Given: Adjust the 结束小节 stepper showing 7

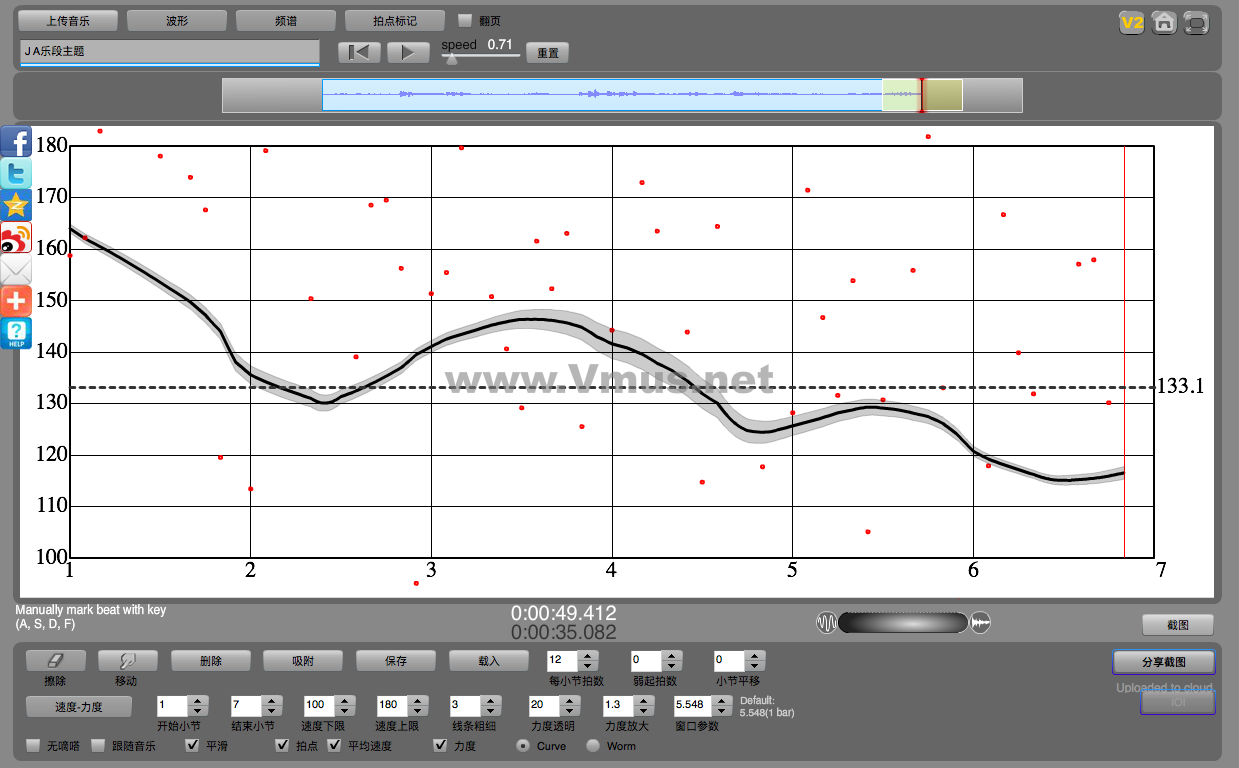Looking at the screenshot, I should [x=271, y=705].
